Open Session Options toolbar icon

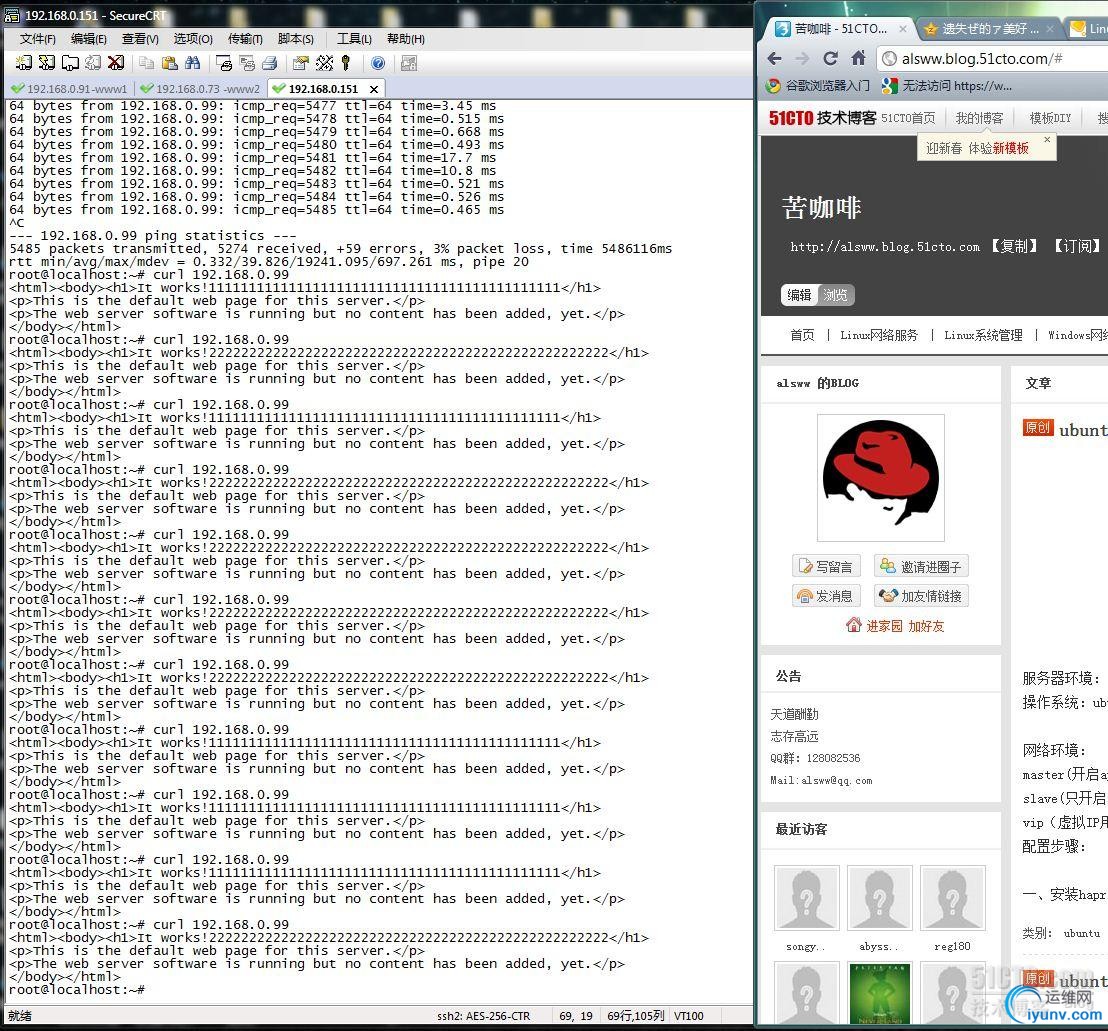pyautogui.click(x=301, y=64)
